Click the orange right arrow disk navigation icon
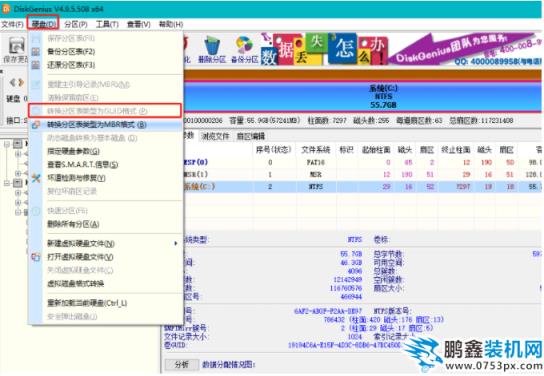Image resolution: width=544 pixels, height=376 pixels. [21, 83]
